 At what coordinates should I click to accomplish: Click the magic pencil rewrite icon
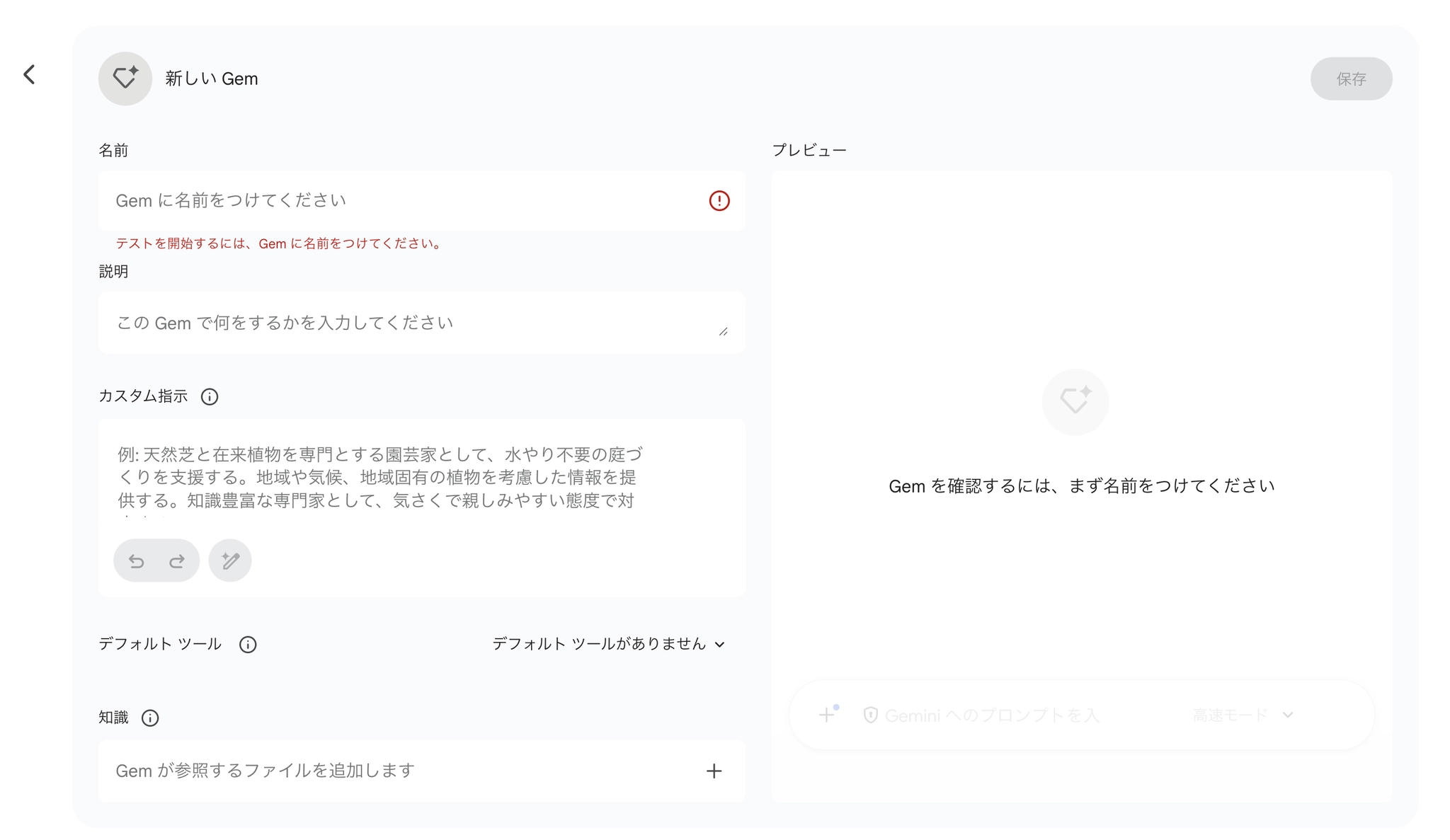(230, 561)
